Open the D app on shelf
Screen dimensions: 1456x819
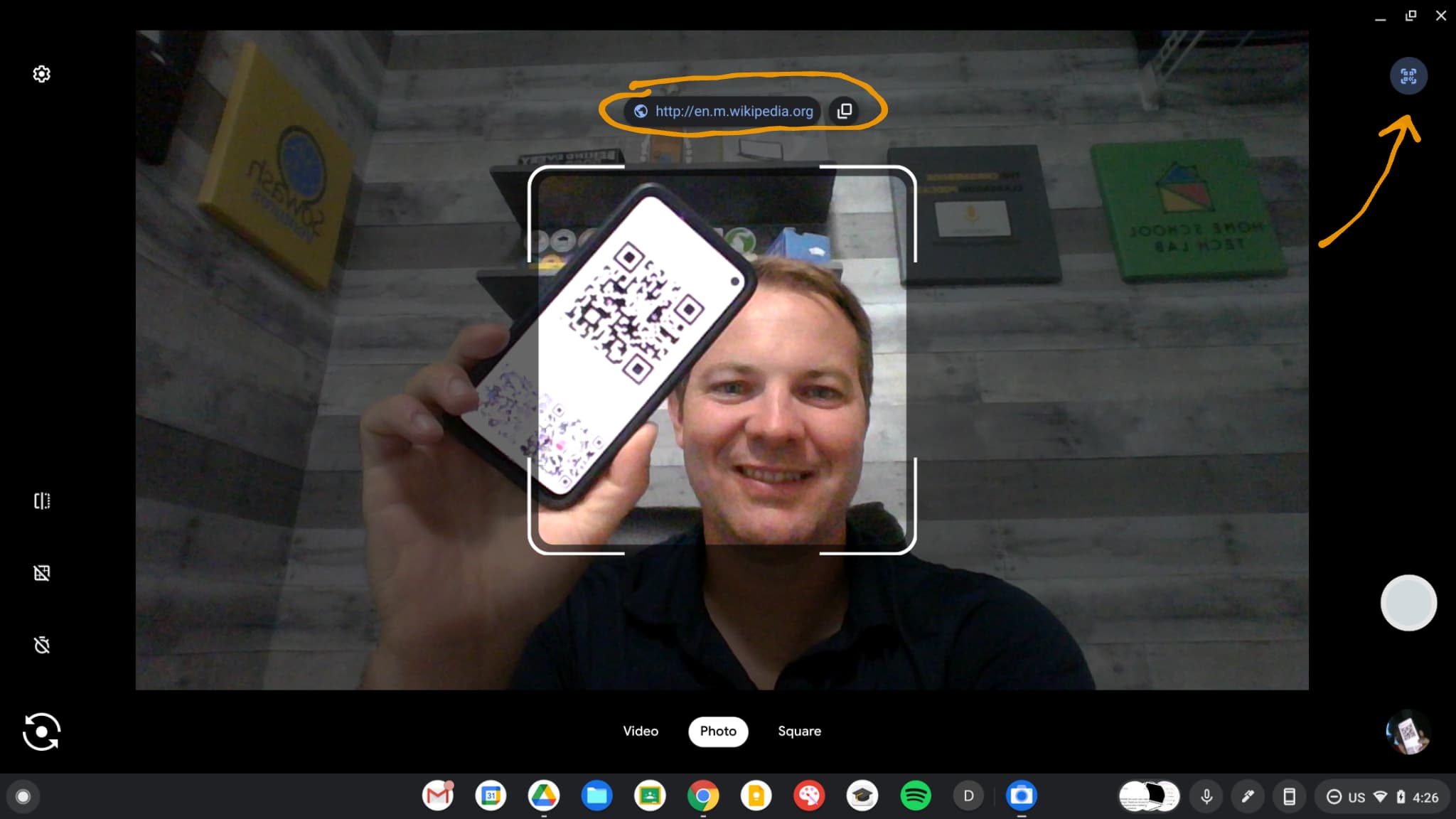968,796
